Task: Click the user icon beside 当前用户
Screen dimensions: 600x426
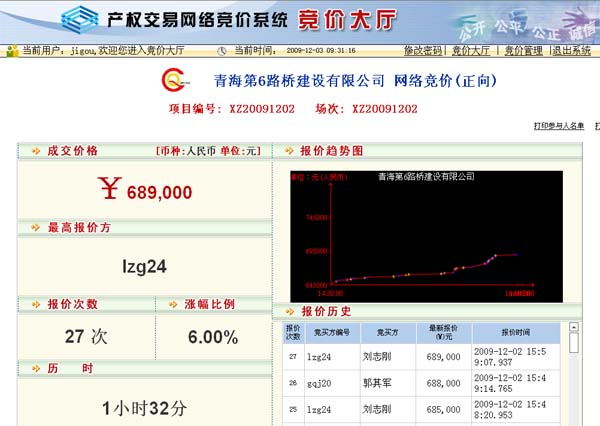Action: tap(12, 50)
